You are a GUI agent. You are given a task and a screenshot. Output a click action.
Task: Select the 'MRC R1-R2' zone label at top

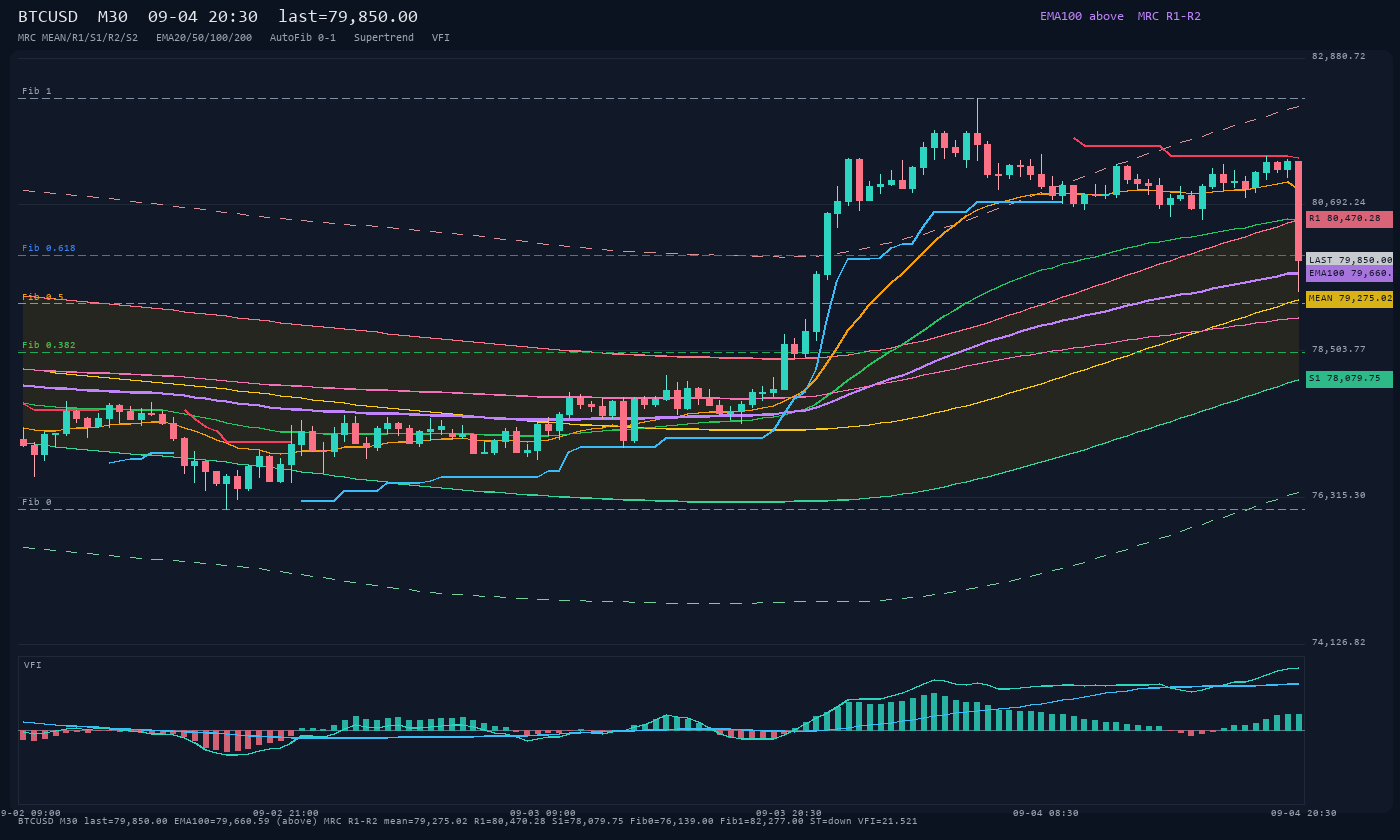1169,16
